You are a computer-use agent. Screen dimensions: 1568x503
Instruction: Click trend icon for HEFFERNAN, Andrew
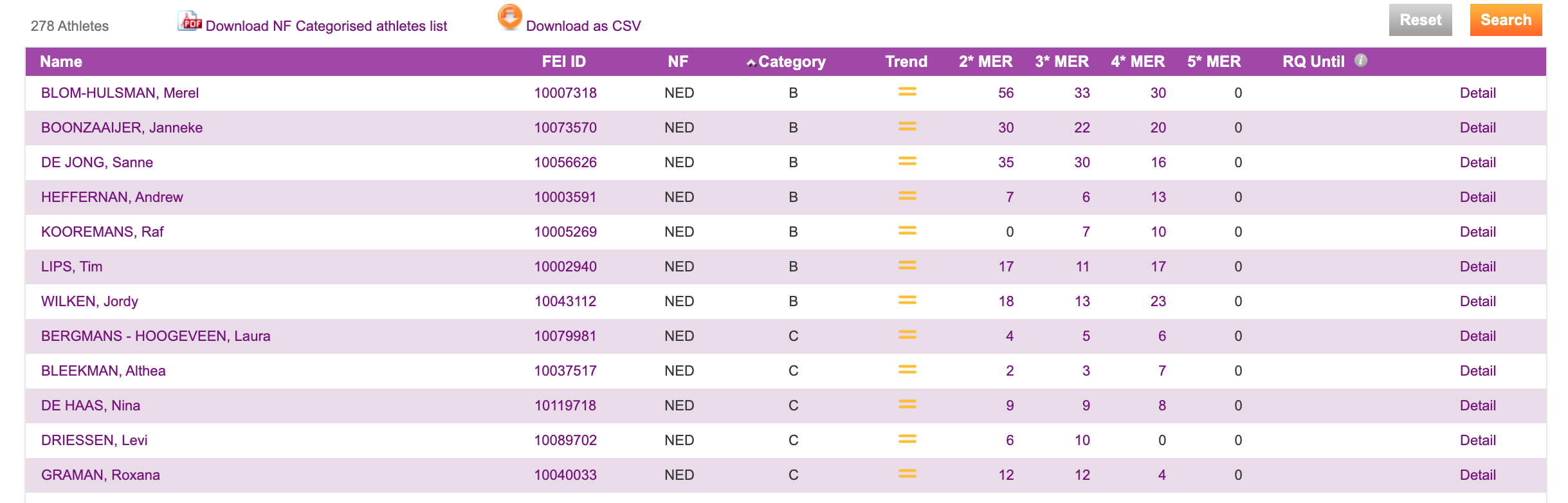point(907,196)
